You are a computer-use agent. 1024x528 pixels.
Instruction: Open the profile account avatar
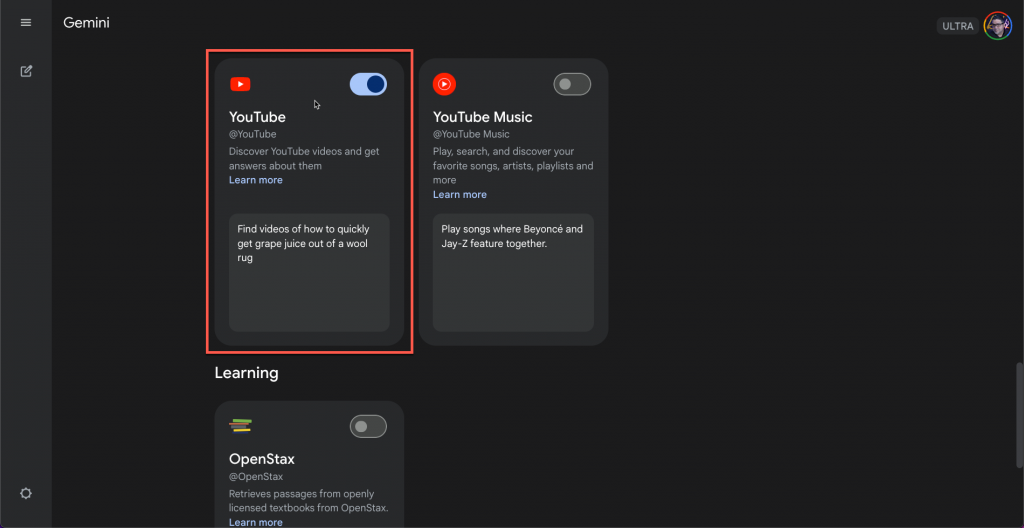(x=998, y=26)
